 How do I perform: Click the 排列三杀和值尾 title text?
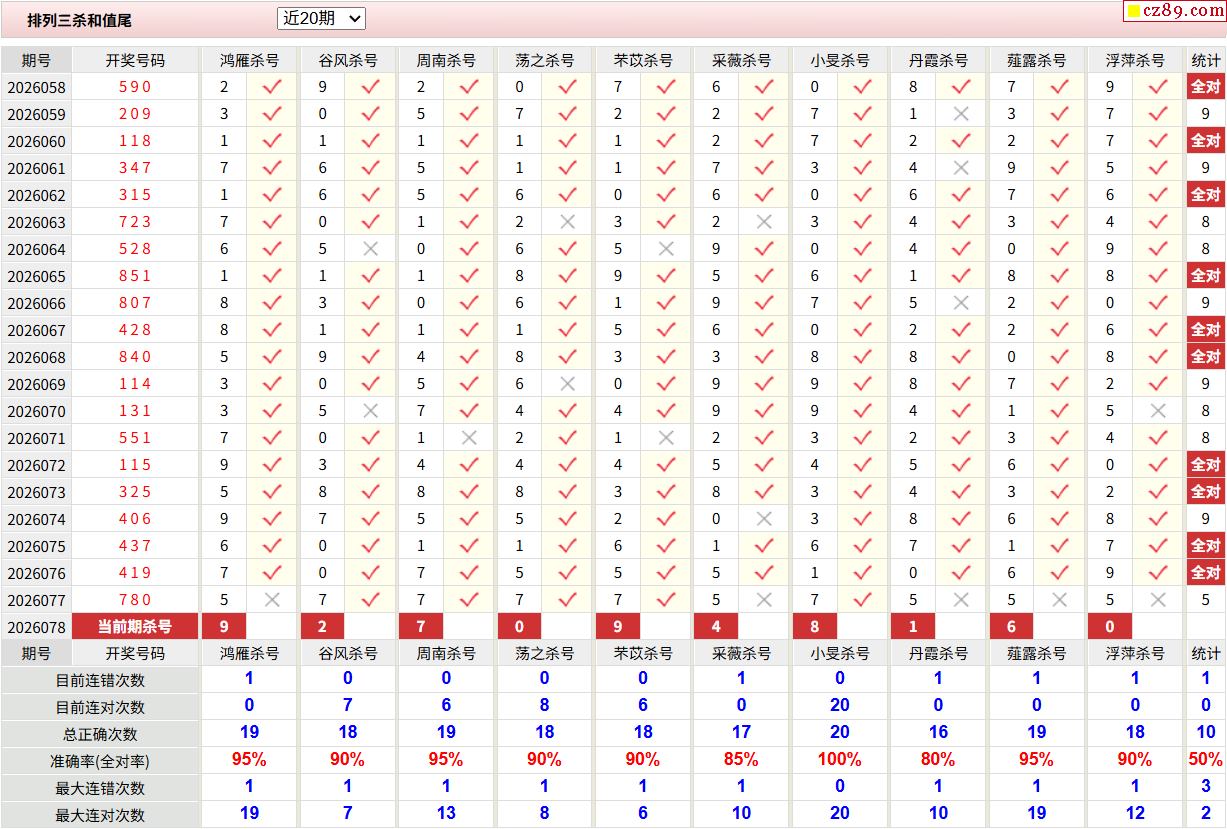(80, 20)
